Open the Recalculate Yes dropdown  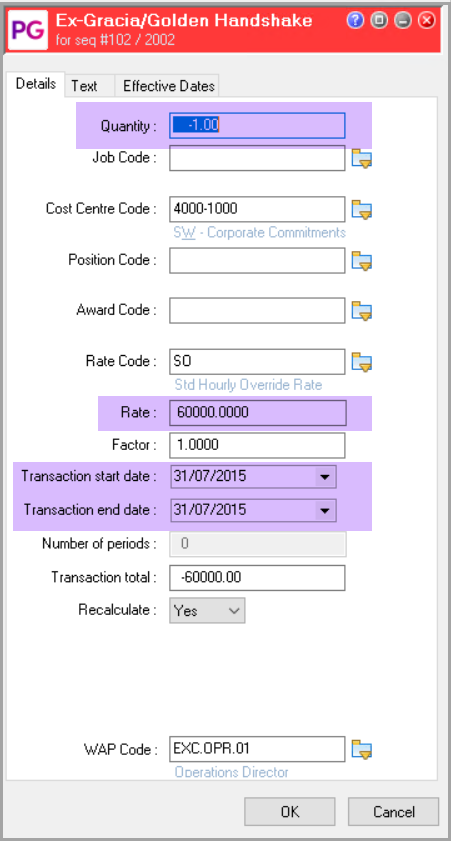pyautogui.click(x=207, y=610)
